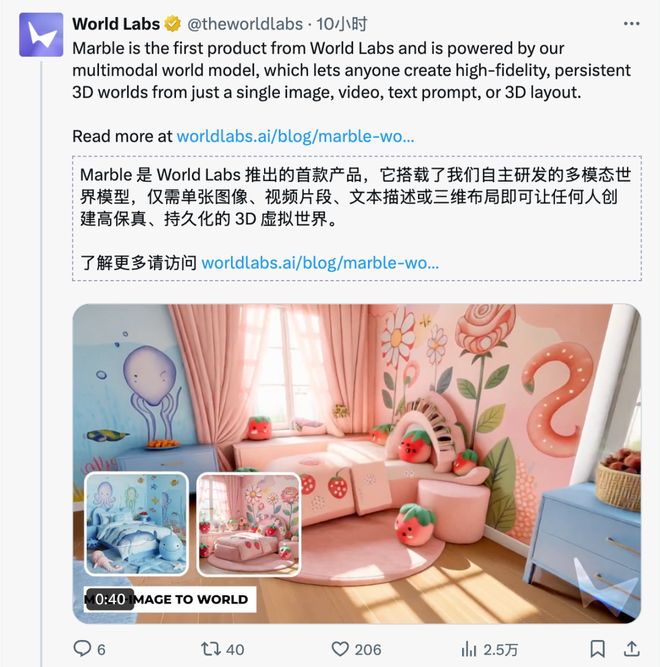Bookmark this post
Screen dimensions: 660x667
pos(597,649)
